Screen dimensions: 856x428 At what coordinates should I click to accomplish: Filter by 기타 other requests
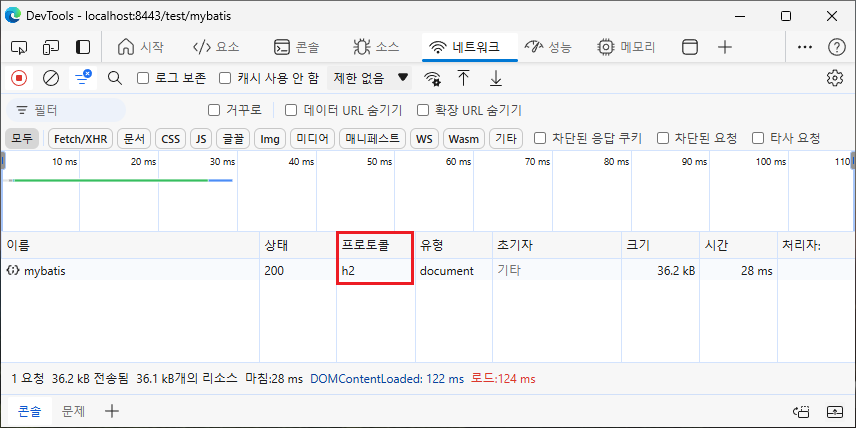tap(506, 139)
